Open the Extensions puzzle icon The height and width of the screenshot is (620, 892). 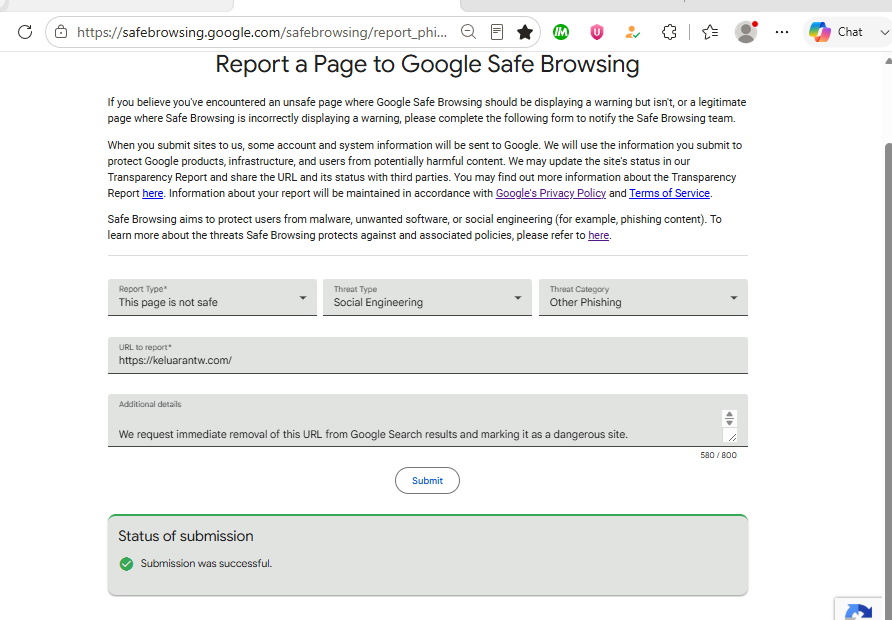coord(669,32)
